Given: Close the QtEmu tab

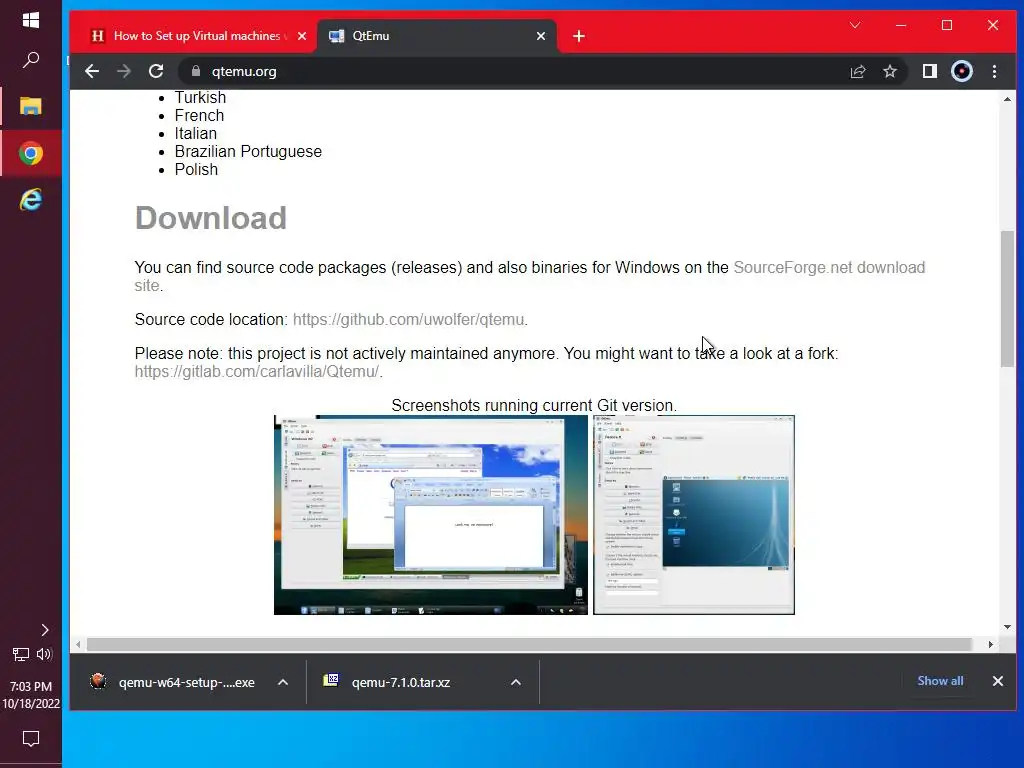Looking at the screenshot, I should coord(541,36).
